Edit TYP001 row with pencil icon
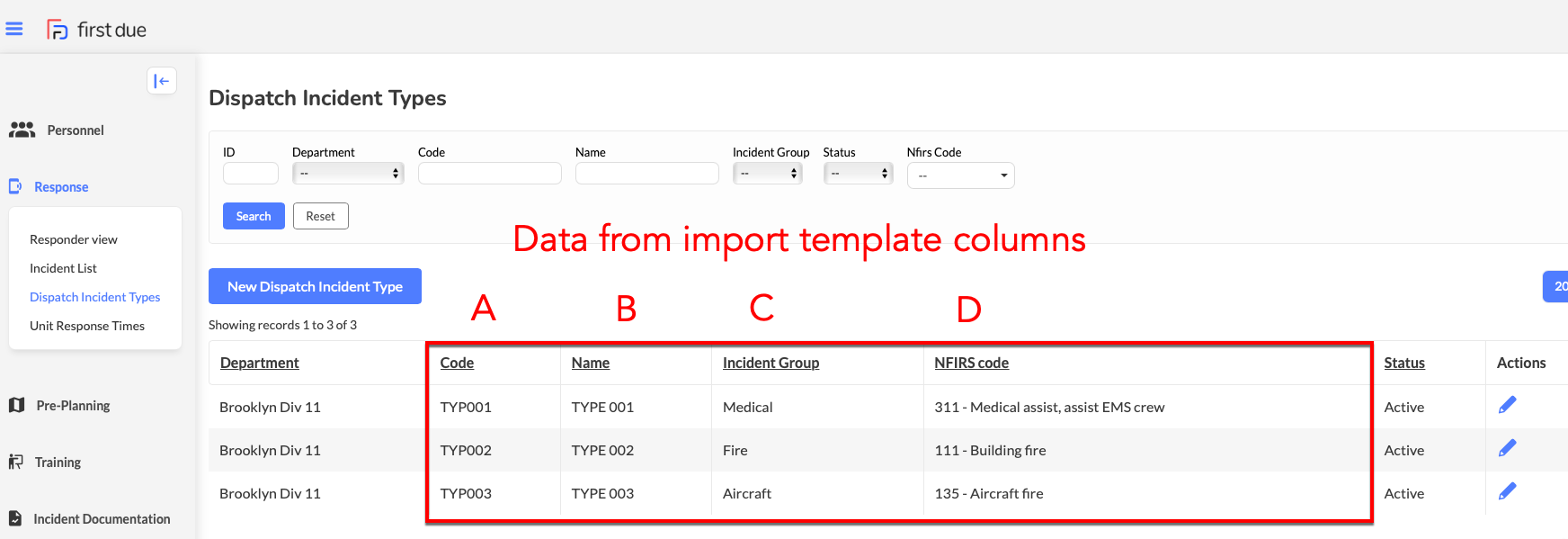 click(1508, 406)
